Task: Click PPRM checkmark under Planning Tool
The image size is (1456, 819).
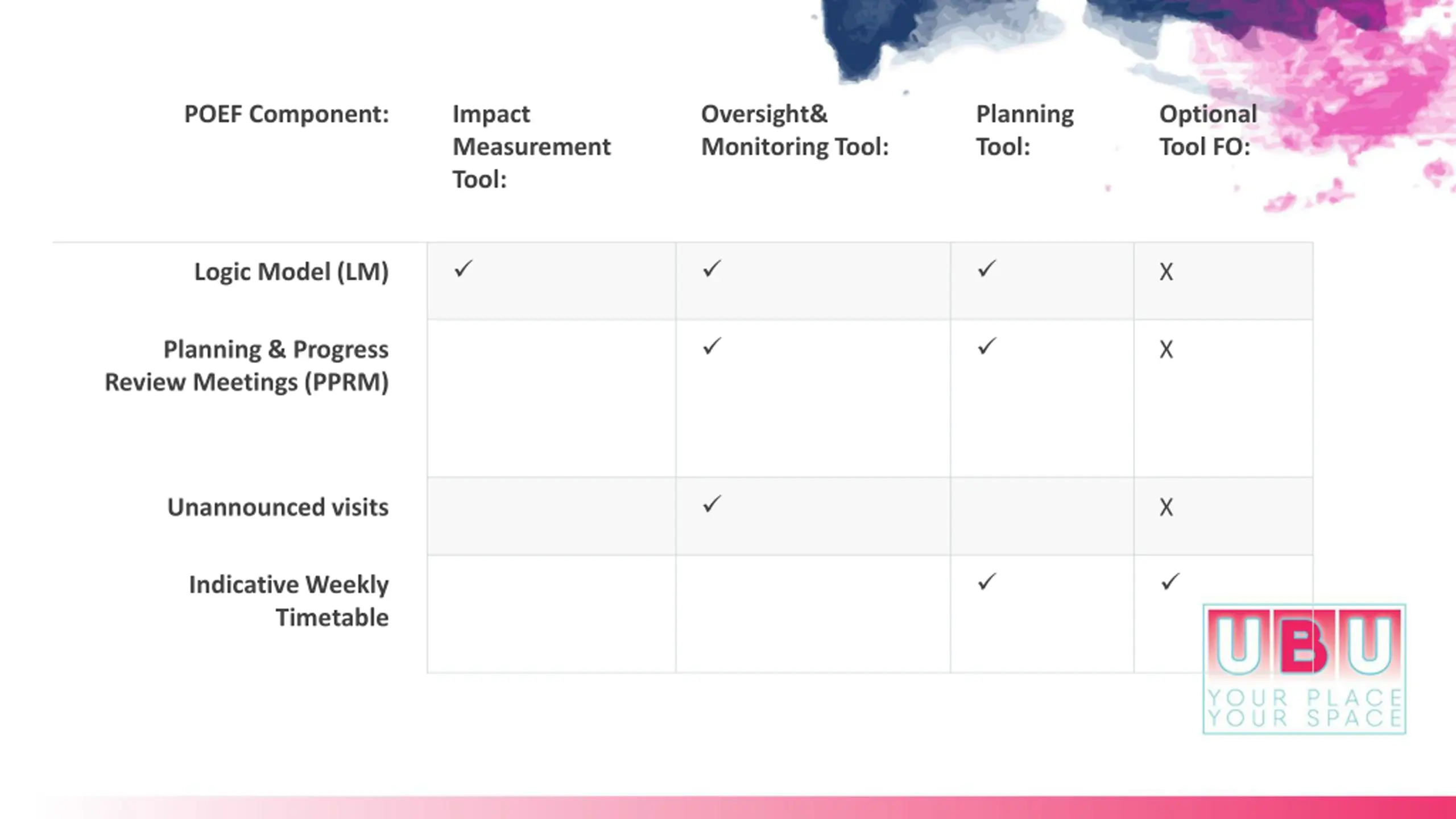Action: pos(987,346)
